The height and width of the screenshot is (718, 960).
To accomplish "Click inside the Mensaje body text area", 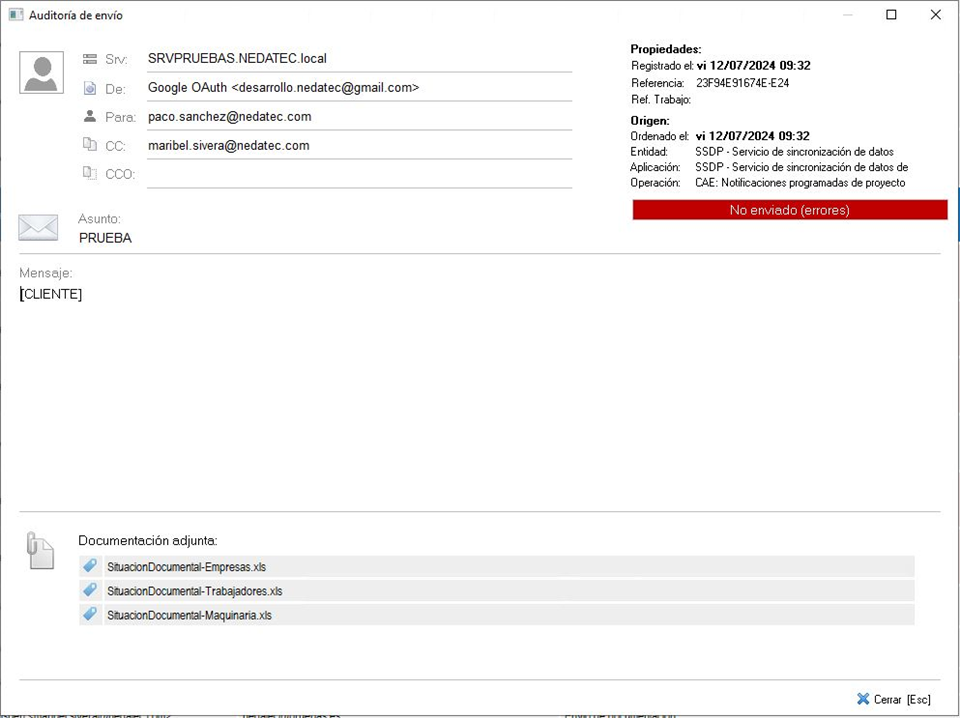I will (x=480, y=400).
